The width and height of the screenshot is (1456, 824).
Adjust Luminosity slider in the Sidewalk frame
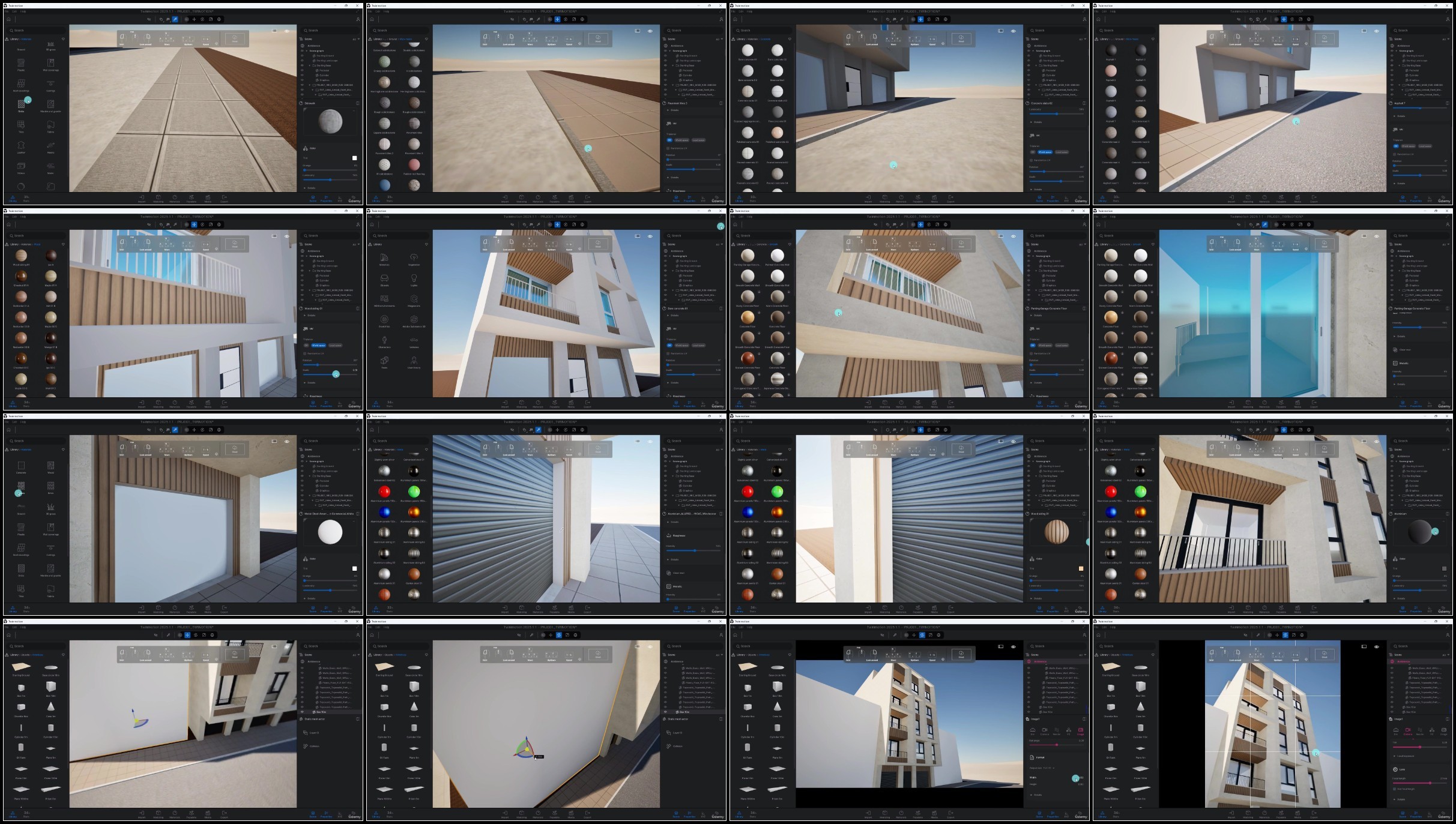330,179
